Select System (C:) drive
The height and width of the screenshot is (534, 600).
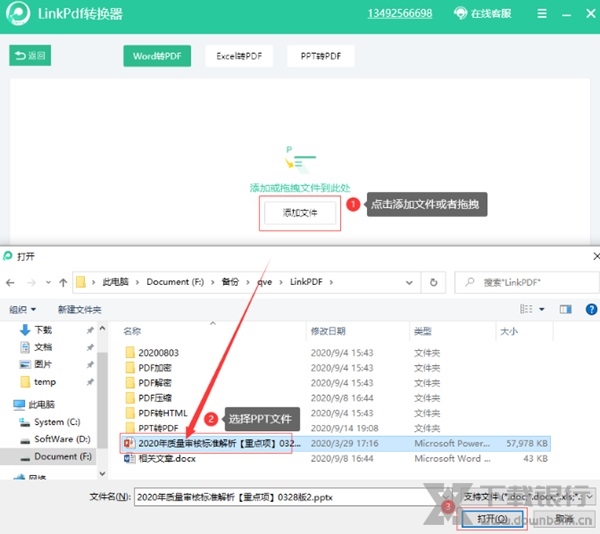click(x=50, y=422)
